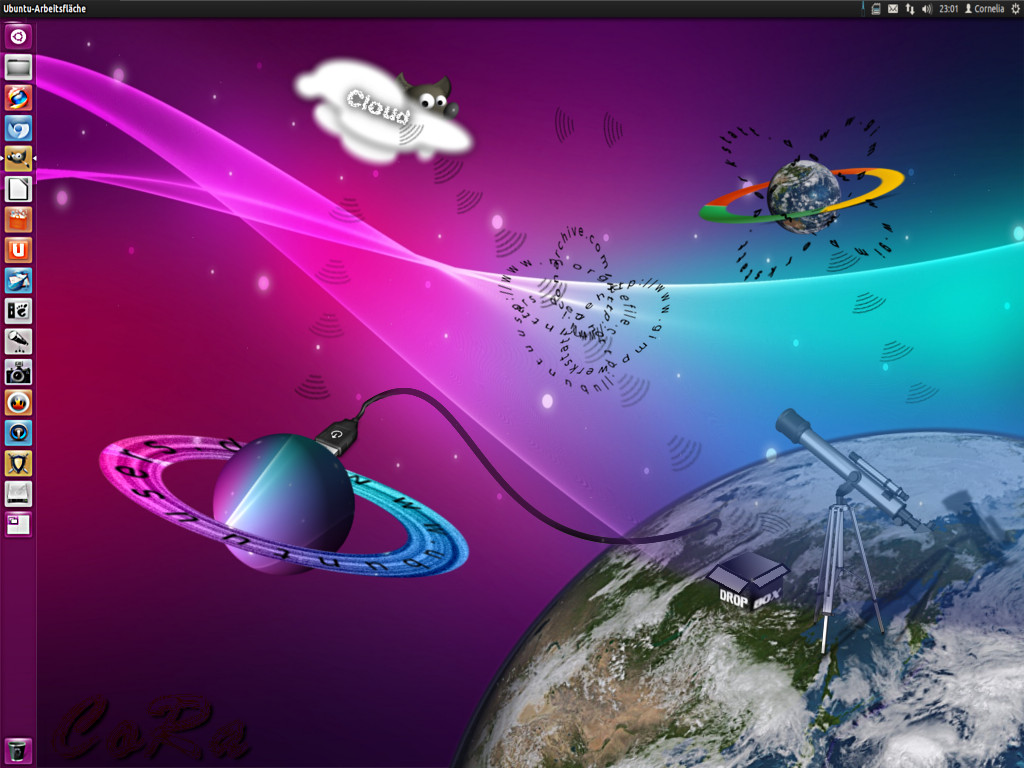Open GIMP from the launcher
Image resolution: width=1024 pixels, height=768 pixels.
[x=18, y=158]
